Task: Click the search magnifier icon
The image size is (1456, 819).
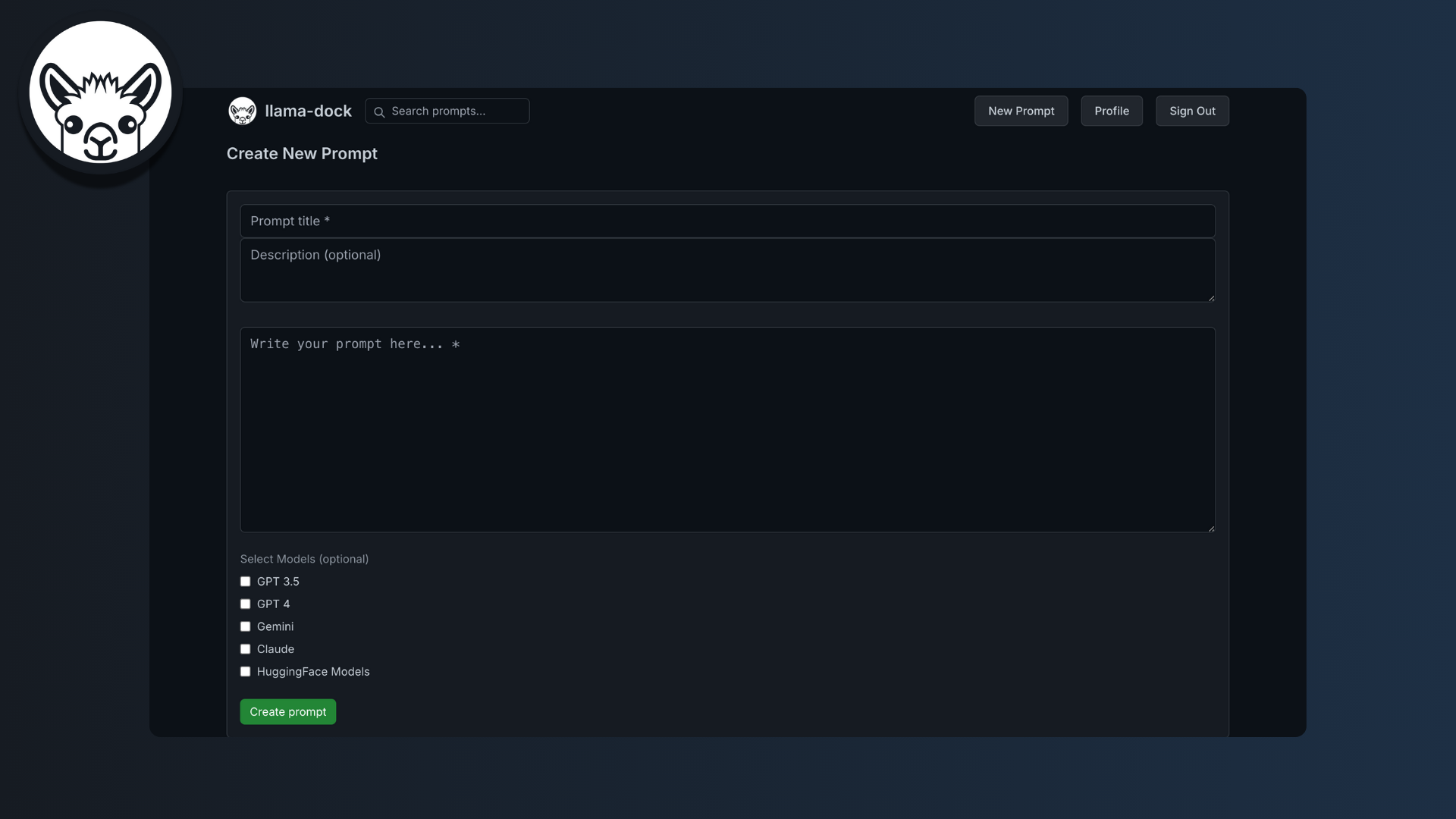Action: coord(379,111)
